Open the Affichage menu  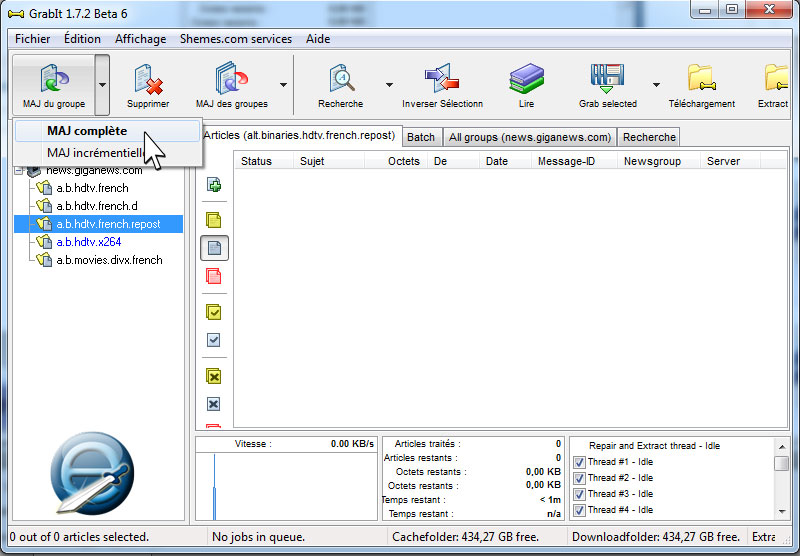coord(140,39)
